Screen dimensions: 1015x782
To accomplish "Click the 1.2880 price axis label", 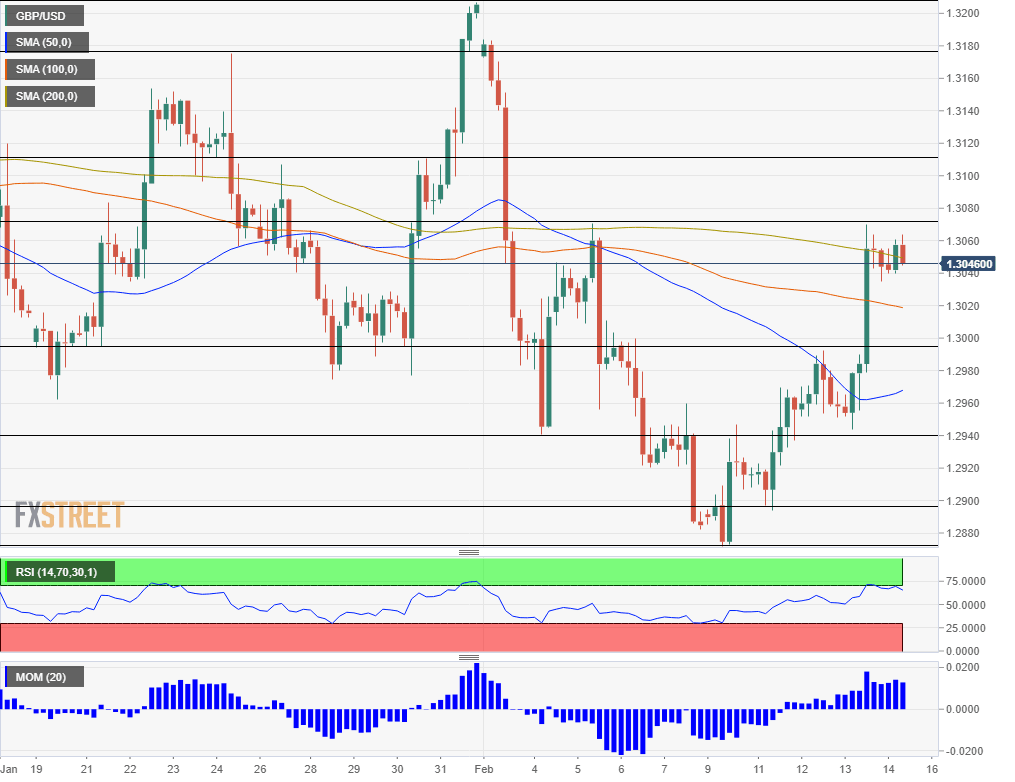I will 965,533.
